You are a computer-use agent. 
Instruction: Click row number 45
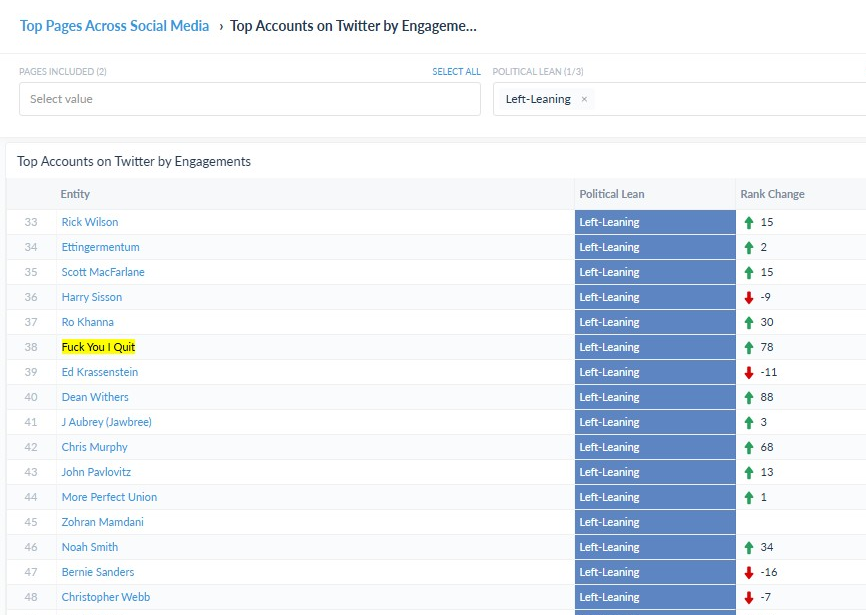click(x=31, y=522)
